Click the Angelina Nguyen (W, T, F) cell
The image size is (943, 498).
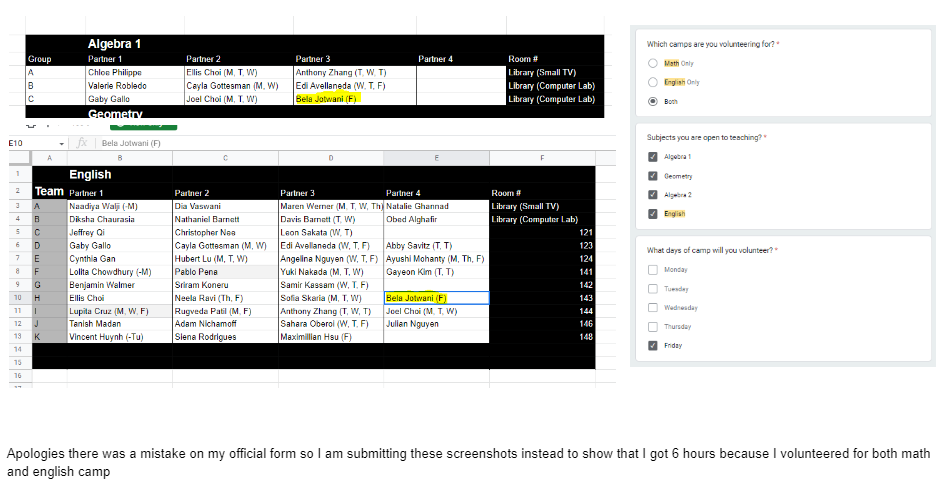(331, 259)
